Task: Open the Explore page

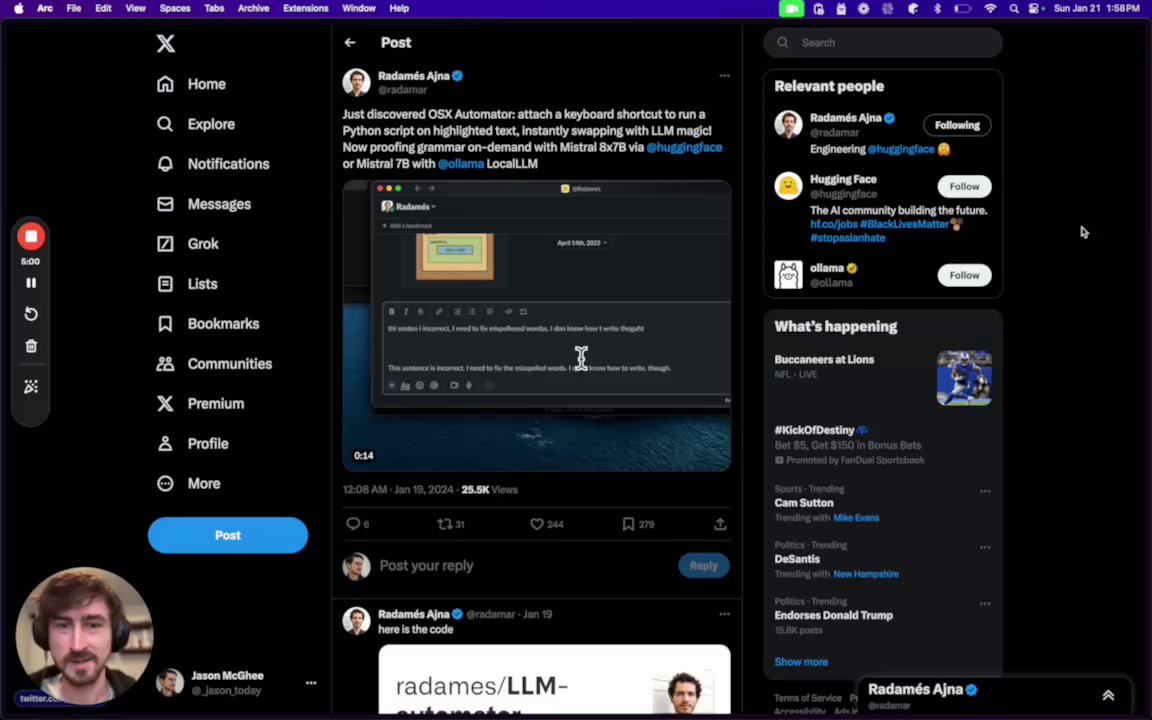Action: click(x=195, y=124)
